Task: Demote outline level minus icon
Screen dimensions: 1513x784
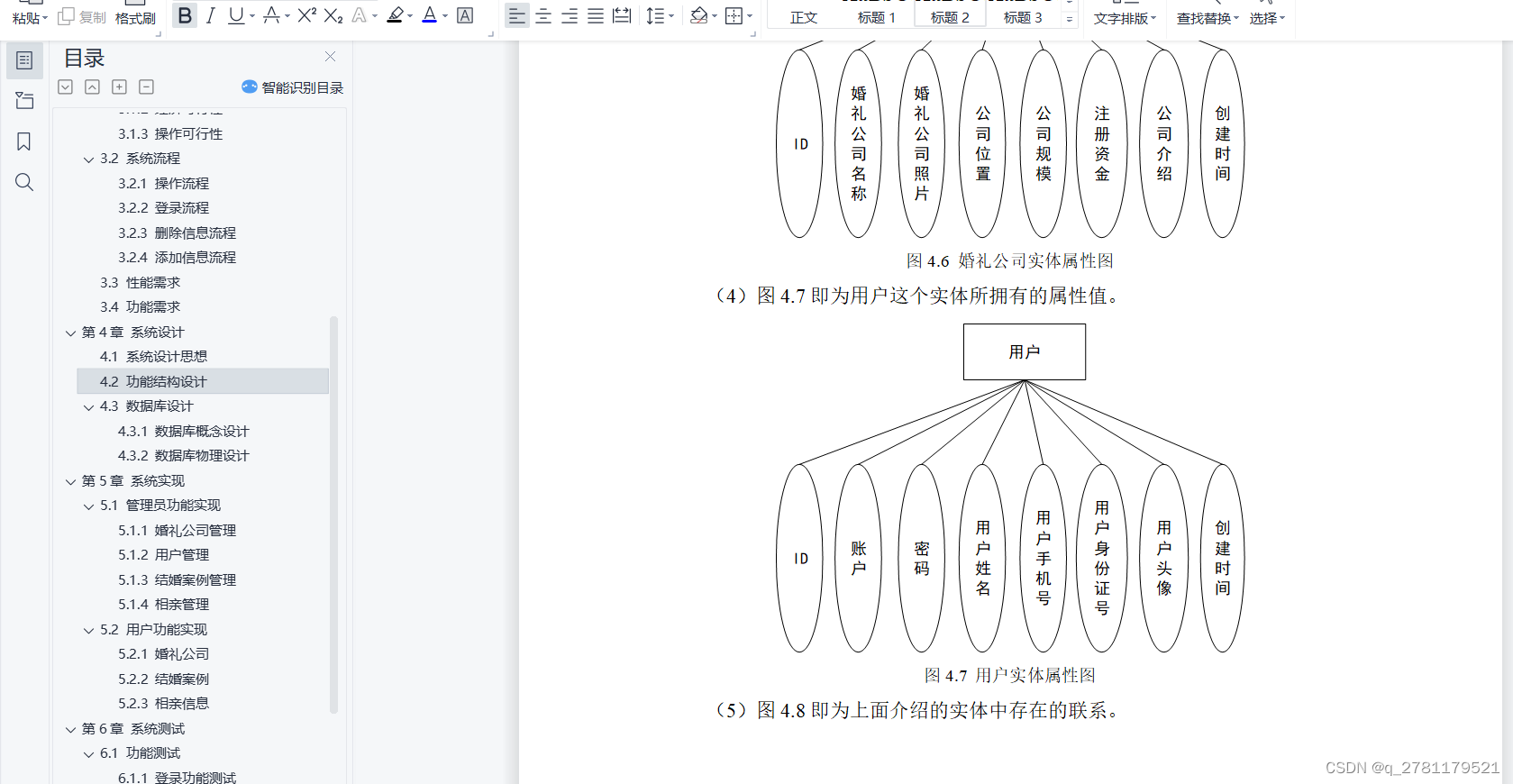Action: click(x=146, y=87)
